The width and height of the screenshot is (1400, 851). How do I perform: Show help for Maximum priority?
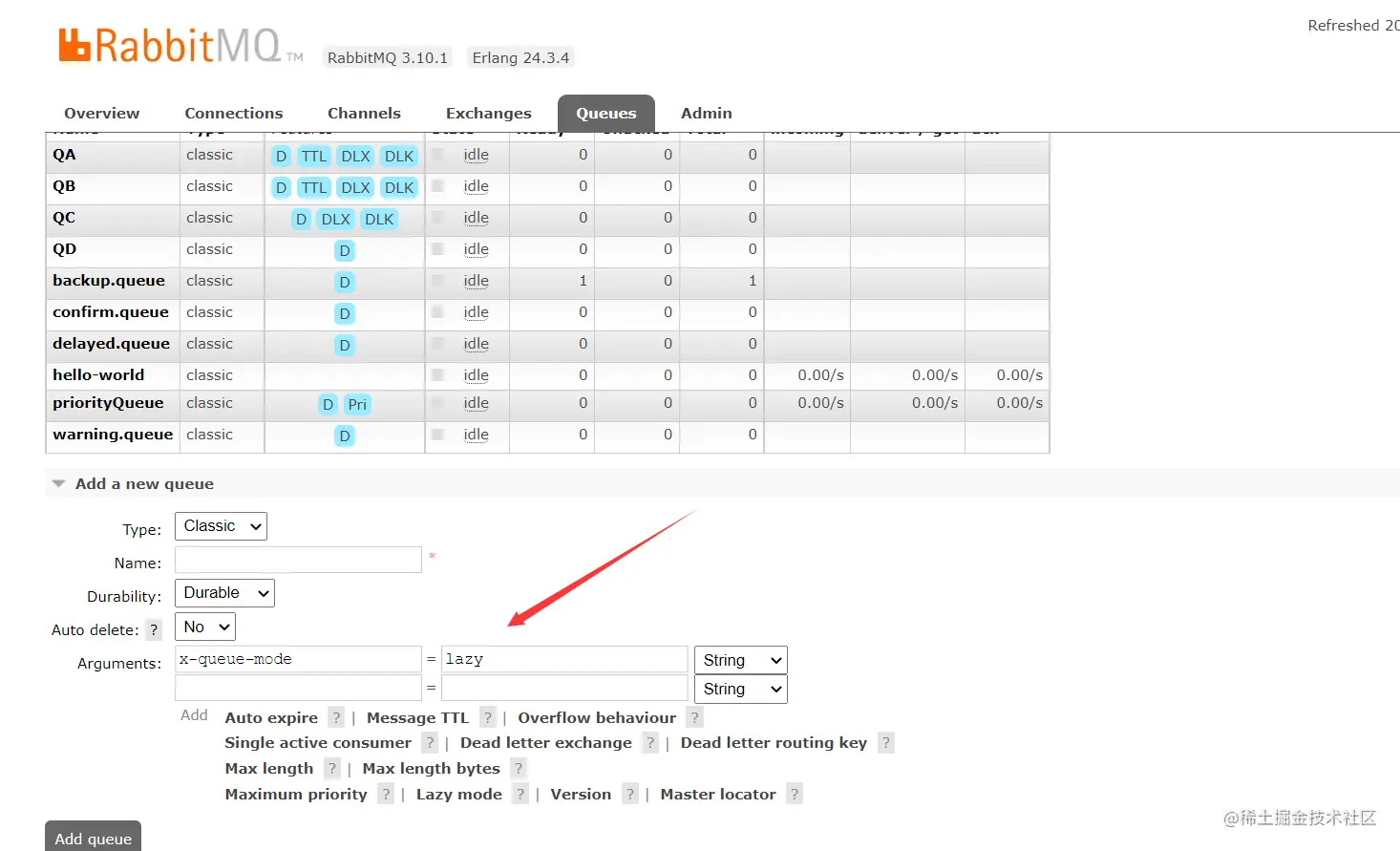point(386,794)
